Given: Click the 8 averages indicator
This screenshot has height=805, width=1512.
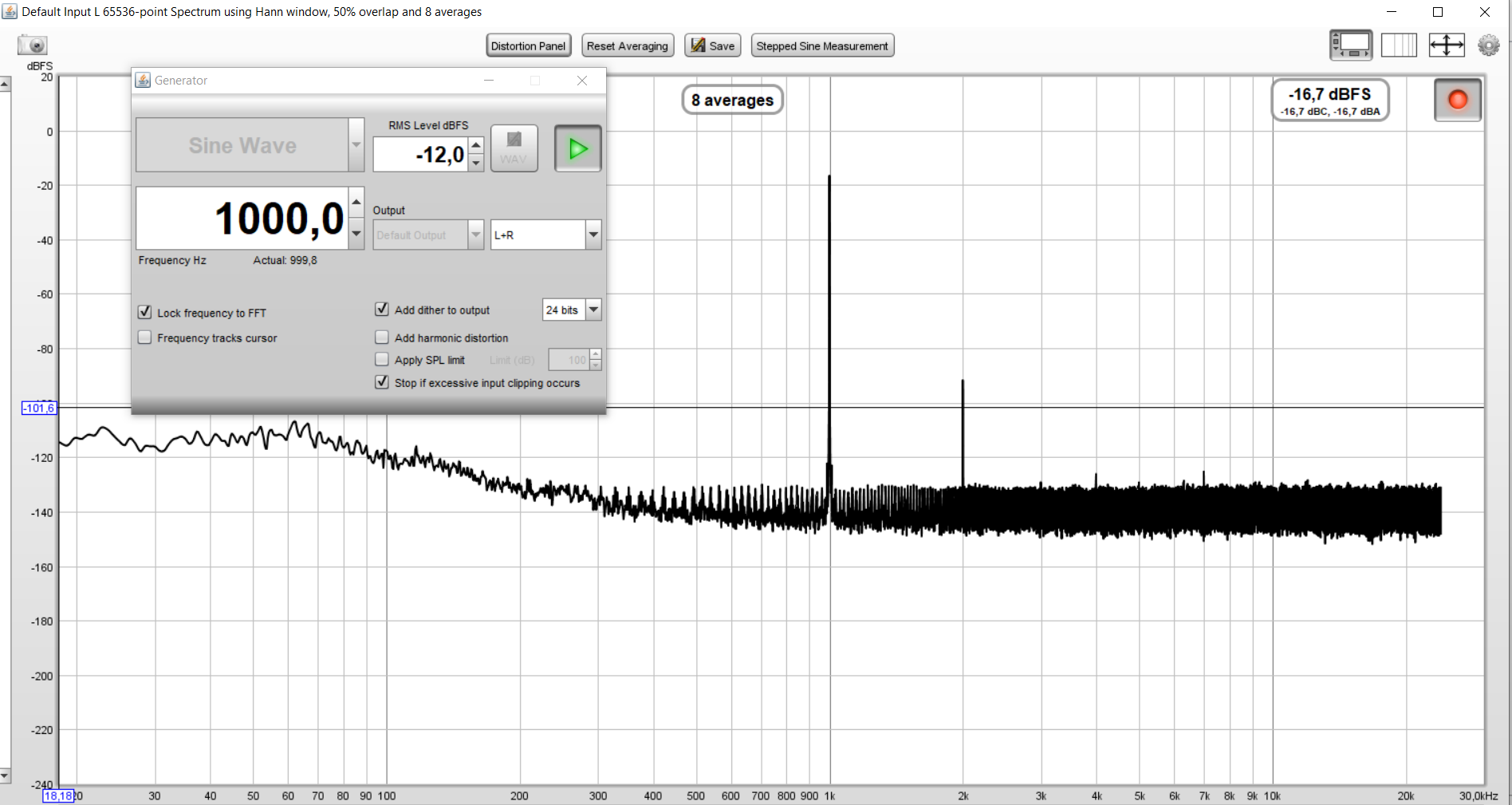Looking at the screenshot, I should [x=732, y=100].
